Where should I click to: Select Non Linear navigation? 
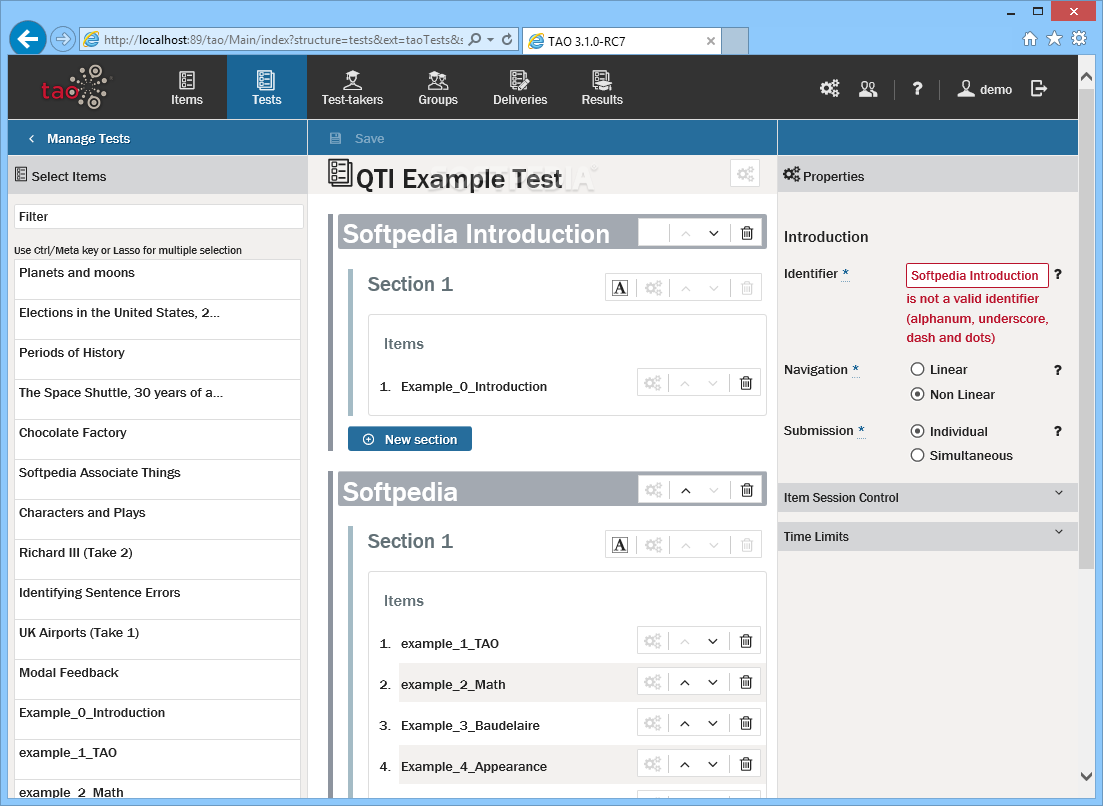point(917,394)
